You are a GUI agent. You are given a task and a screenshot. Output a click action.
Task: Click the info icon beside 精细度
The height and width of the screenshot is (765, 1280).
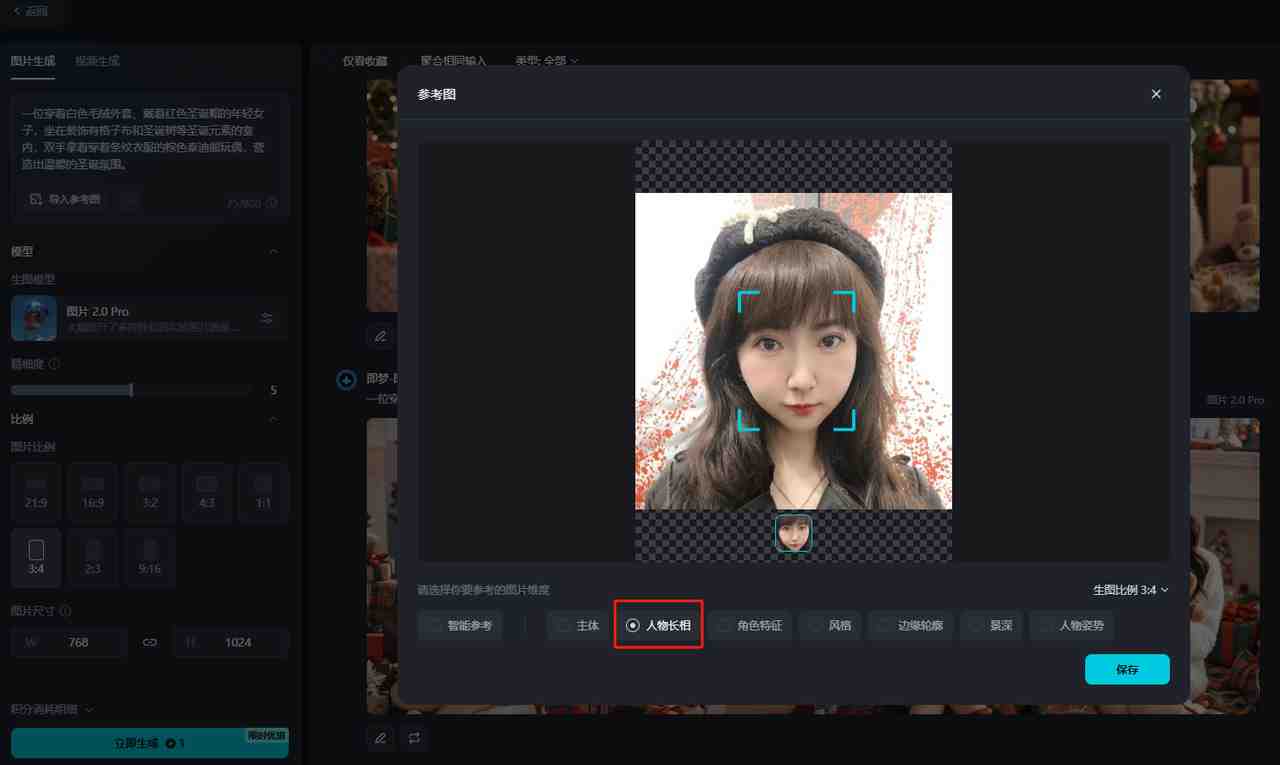[54, 364]
